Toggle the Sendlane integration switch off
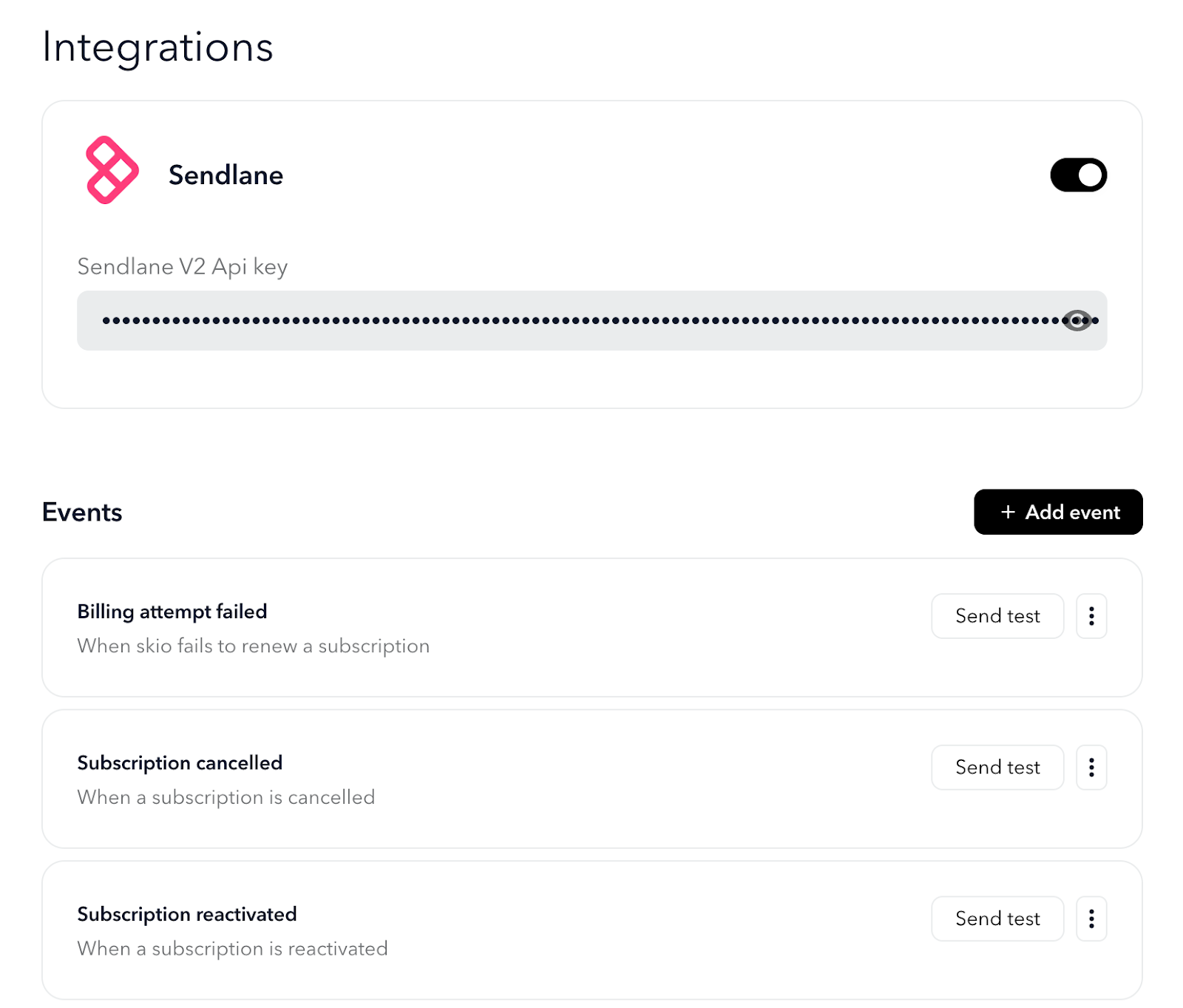 click(x=1078, y=175)
